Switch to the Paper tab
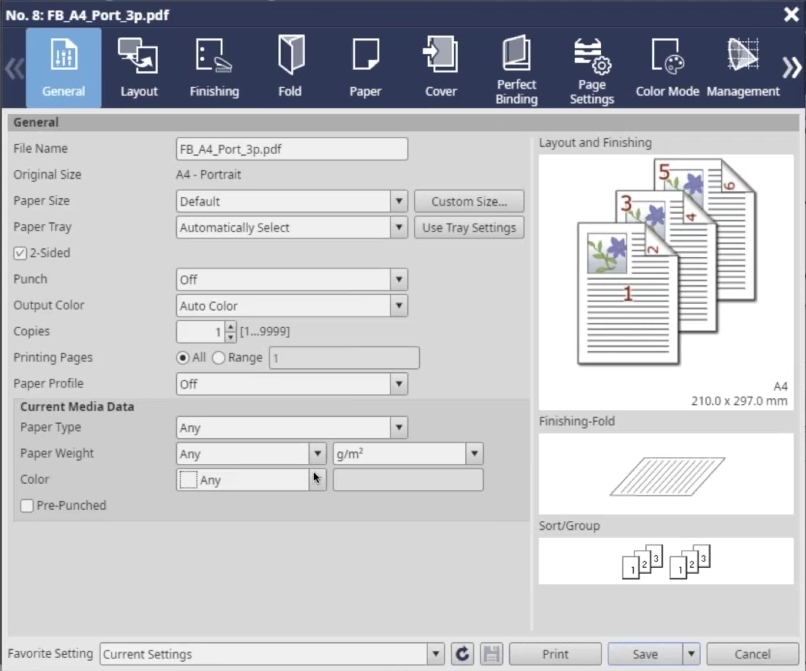This screenshot has height=671, width=806. pyautogui.click(x=365, y=67)
